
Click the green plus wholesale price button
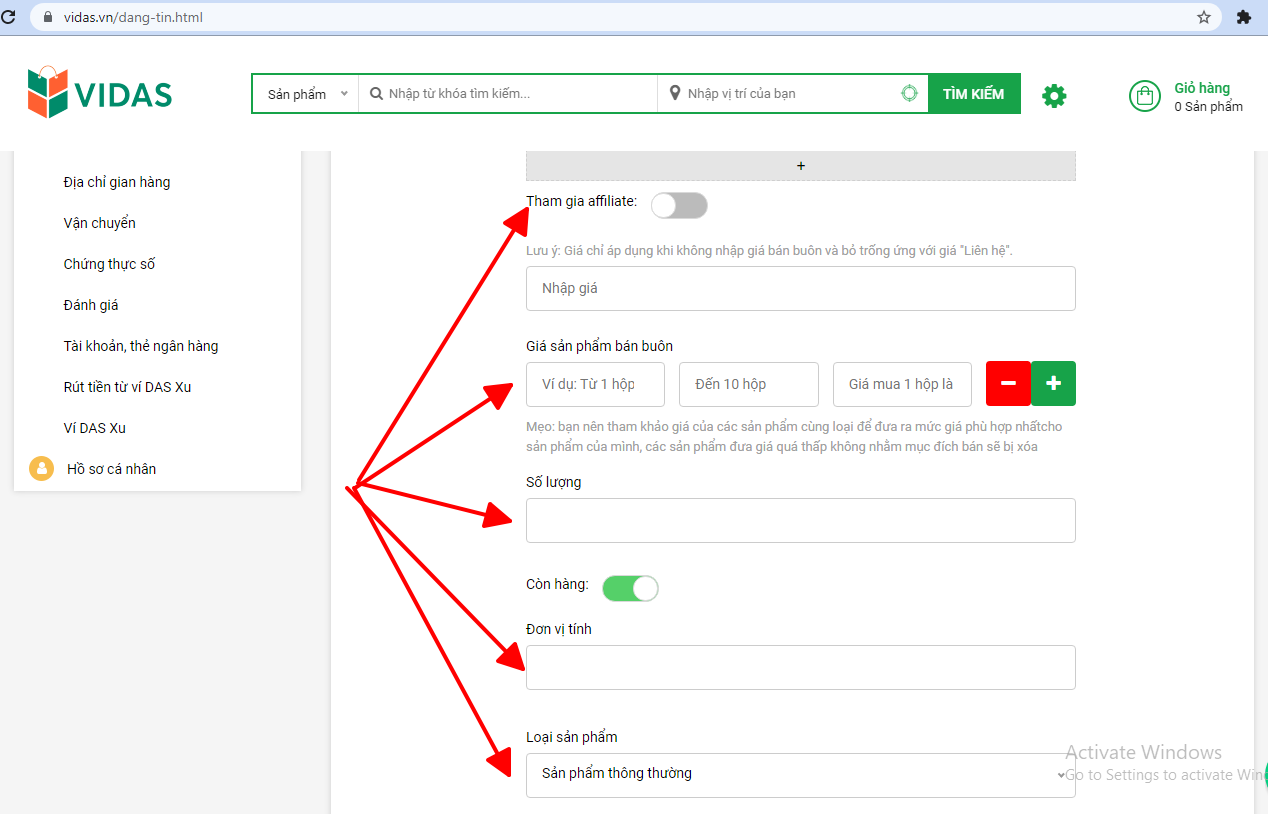click(x=1053, y=384)
